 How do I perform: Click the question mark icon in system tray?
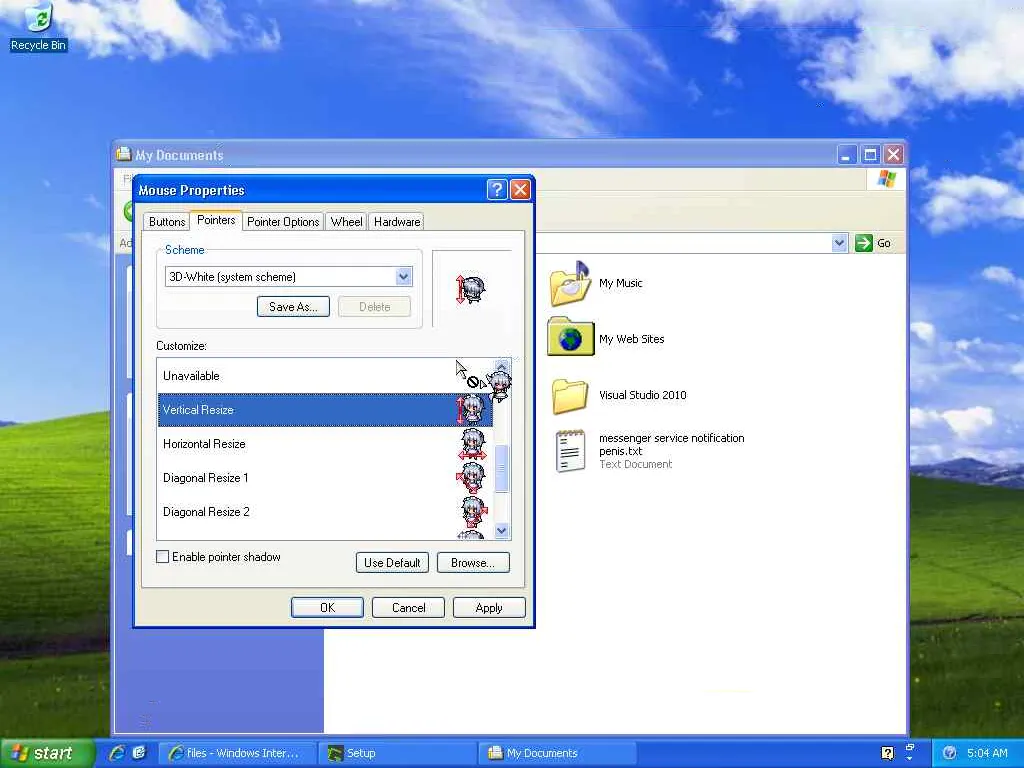tap(887, 753)
